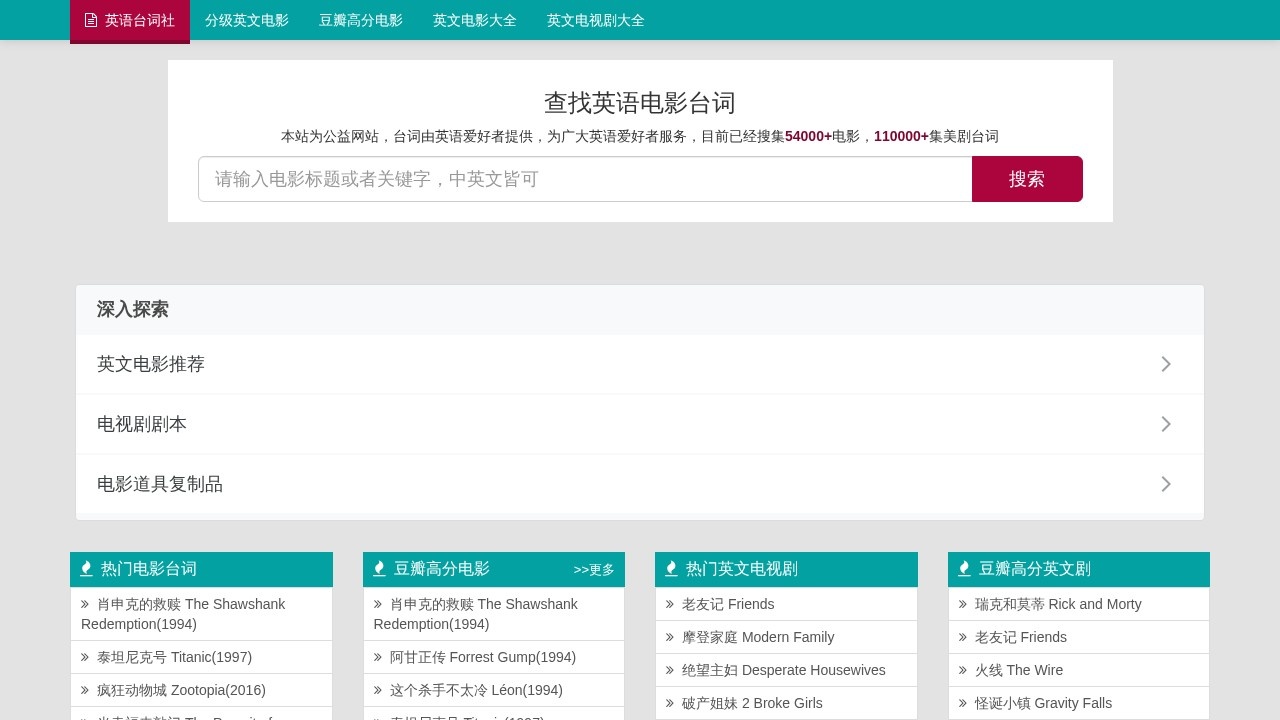Click the pen icon on 豆瓣高分英文剧 header

coord(964,568)
